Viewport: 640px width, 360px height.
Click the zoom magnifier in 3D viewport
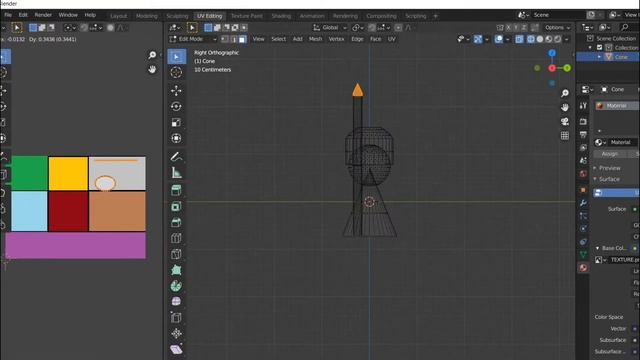pyautogui.click(x=565, y=93)
